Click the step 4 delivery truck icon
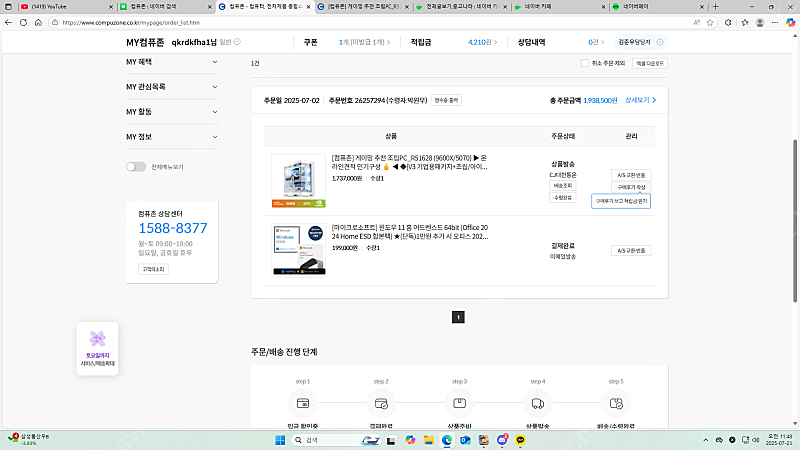This screenshot has width=800, height=450. pyautogui.click(x=538, y=404)
